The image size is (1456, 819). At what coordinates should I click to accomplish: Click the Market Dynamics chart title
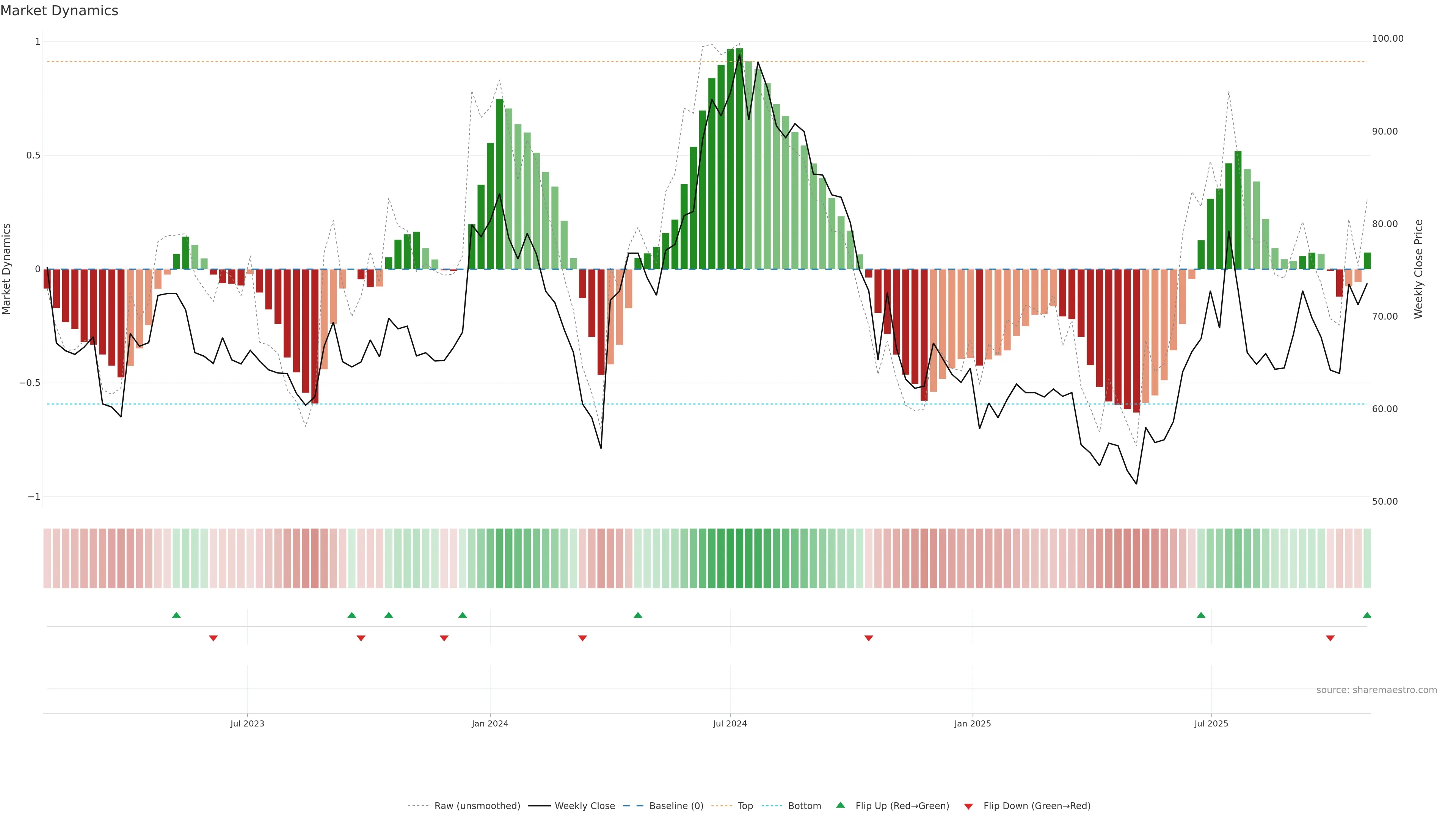[60, 11]
